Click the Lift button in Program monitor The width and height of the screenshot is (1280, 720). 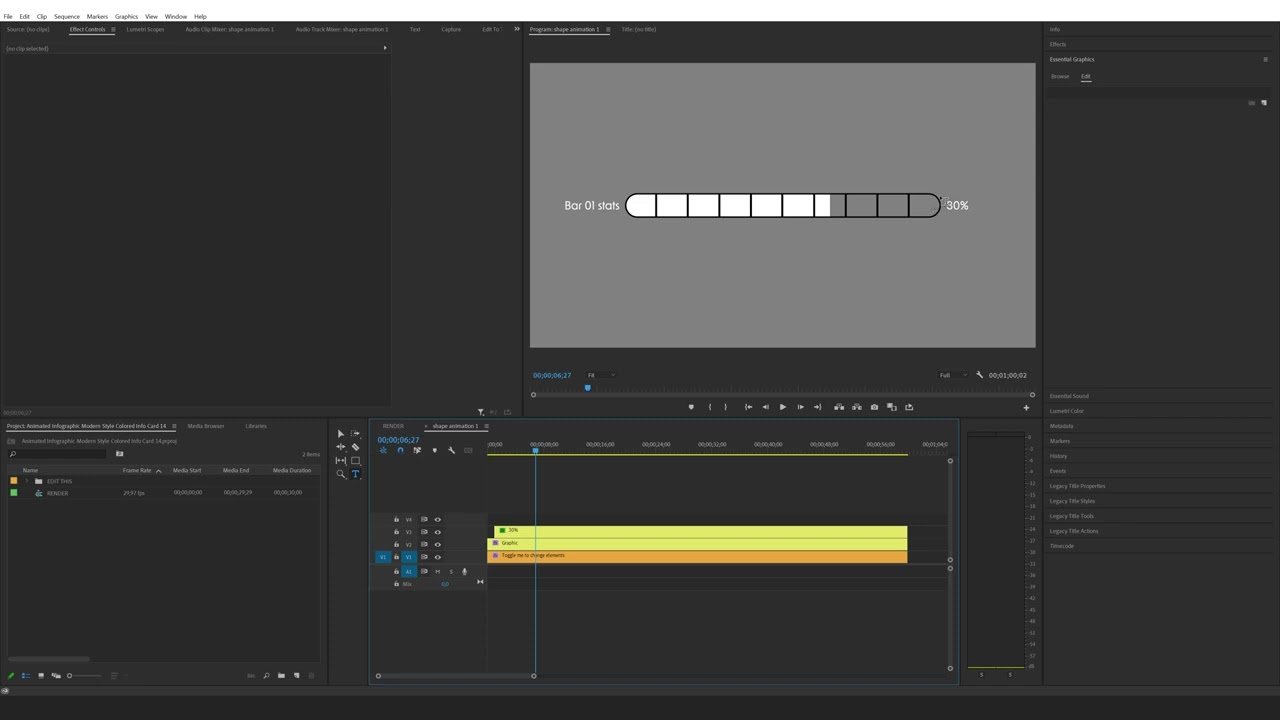click(x=839, y=407)
